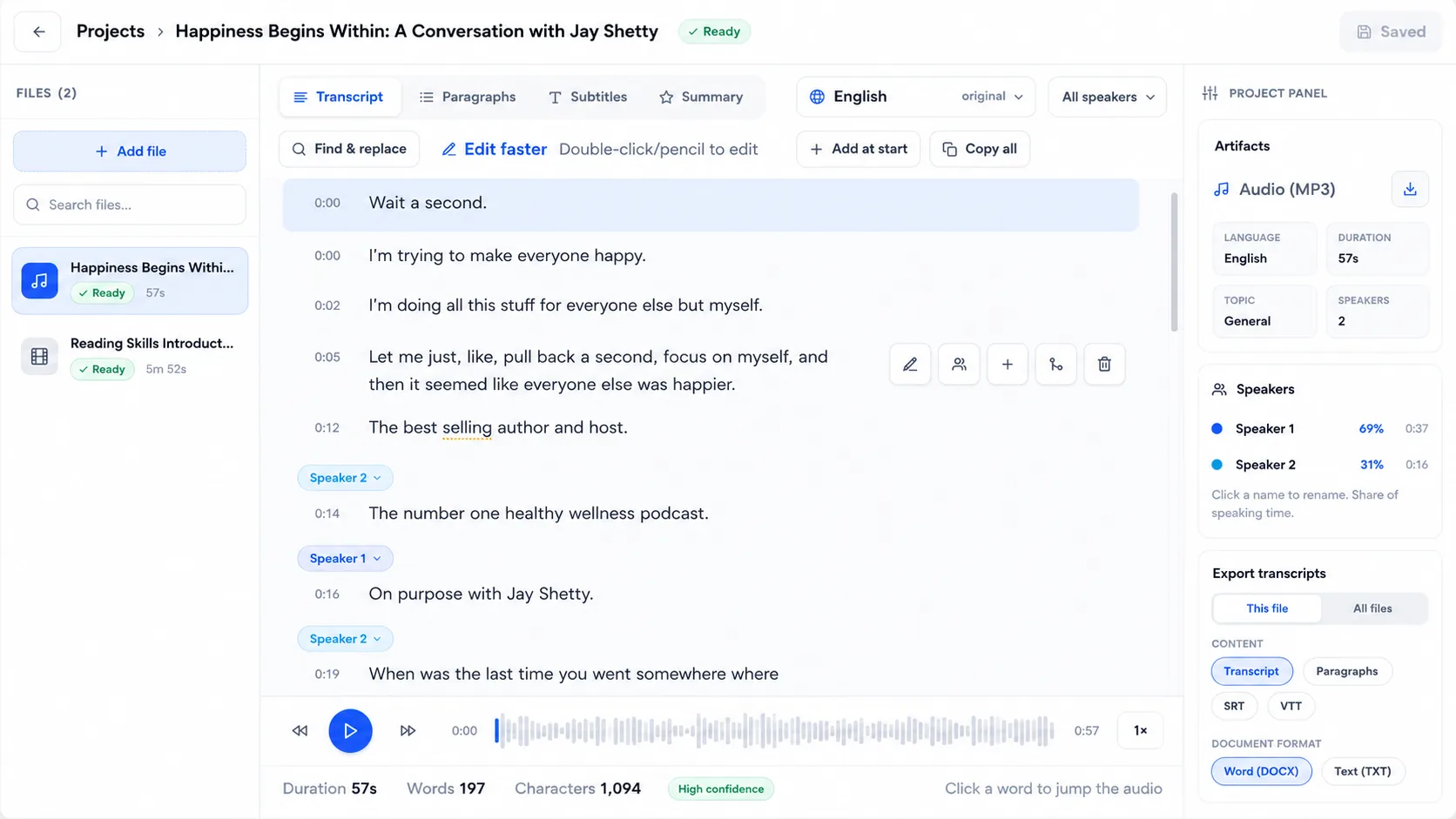
Task: Click the Saved button
Action: [1391, 31]
